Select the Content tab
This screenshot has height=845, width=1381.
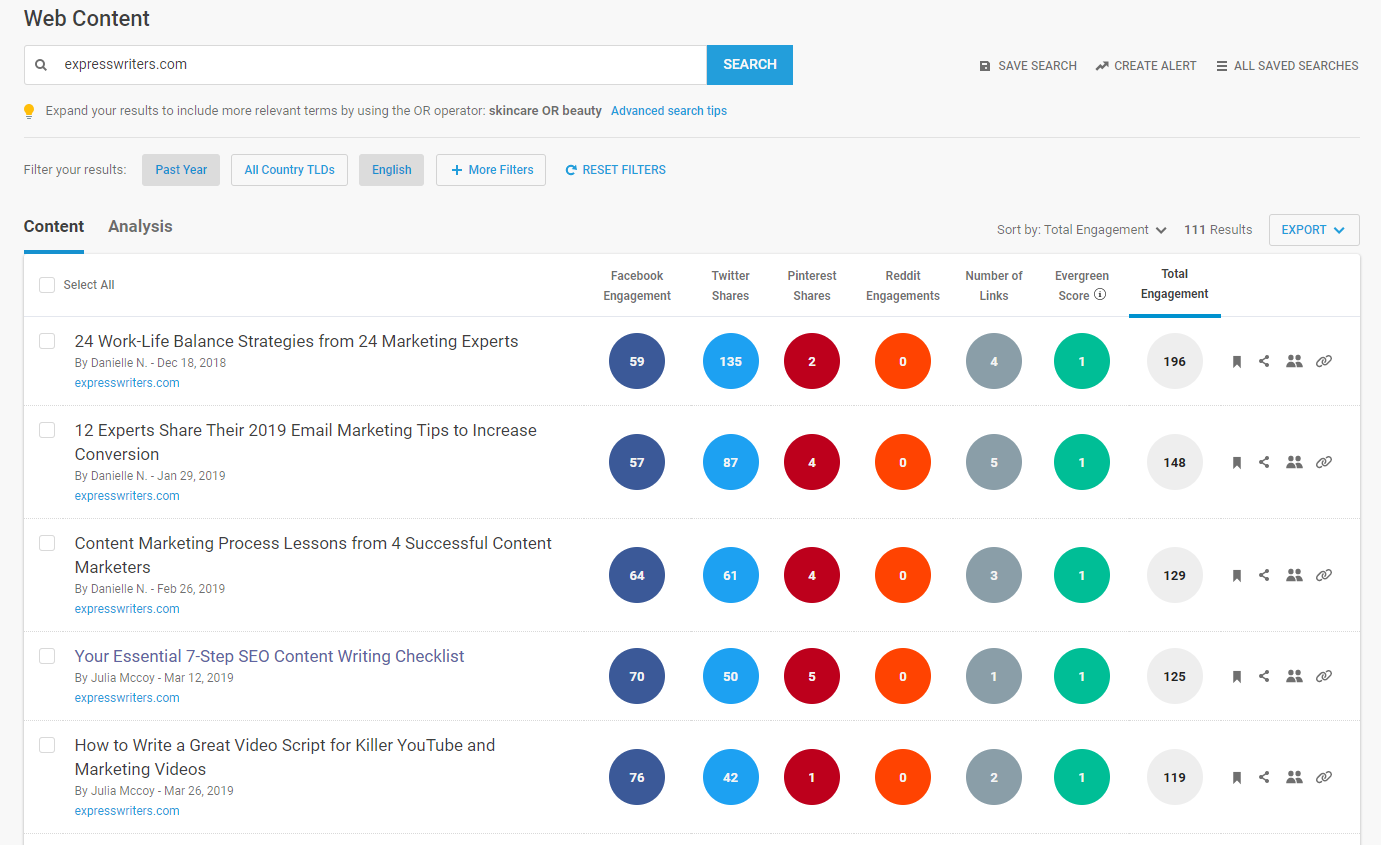click(x=54, y=227)
